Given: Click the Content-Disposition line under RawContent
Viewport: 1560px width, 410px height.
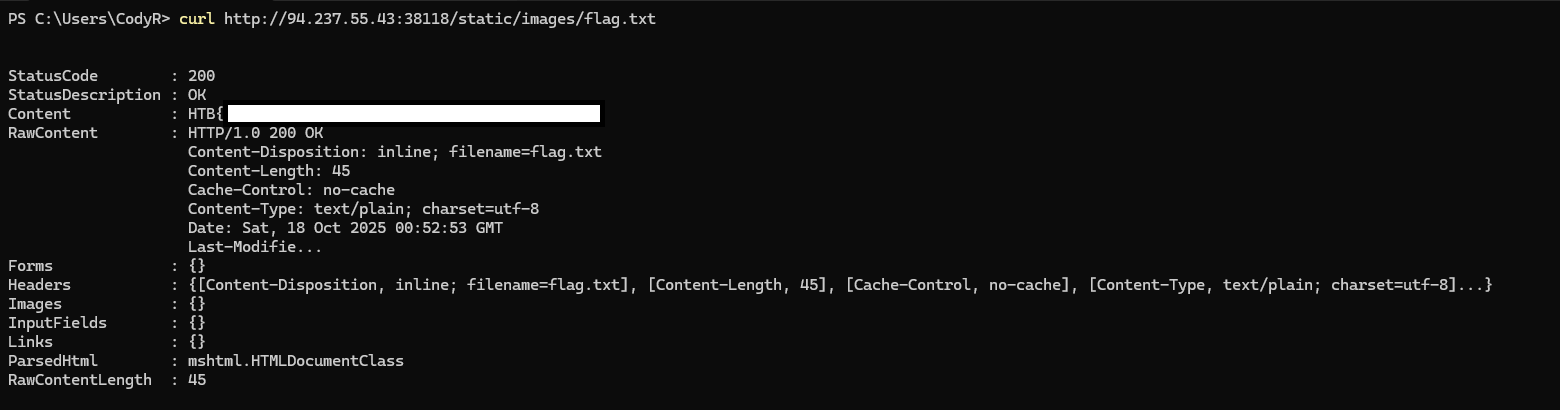Looking at the screenshot, I should click(x=394, y=152).
